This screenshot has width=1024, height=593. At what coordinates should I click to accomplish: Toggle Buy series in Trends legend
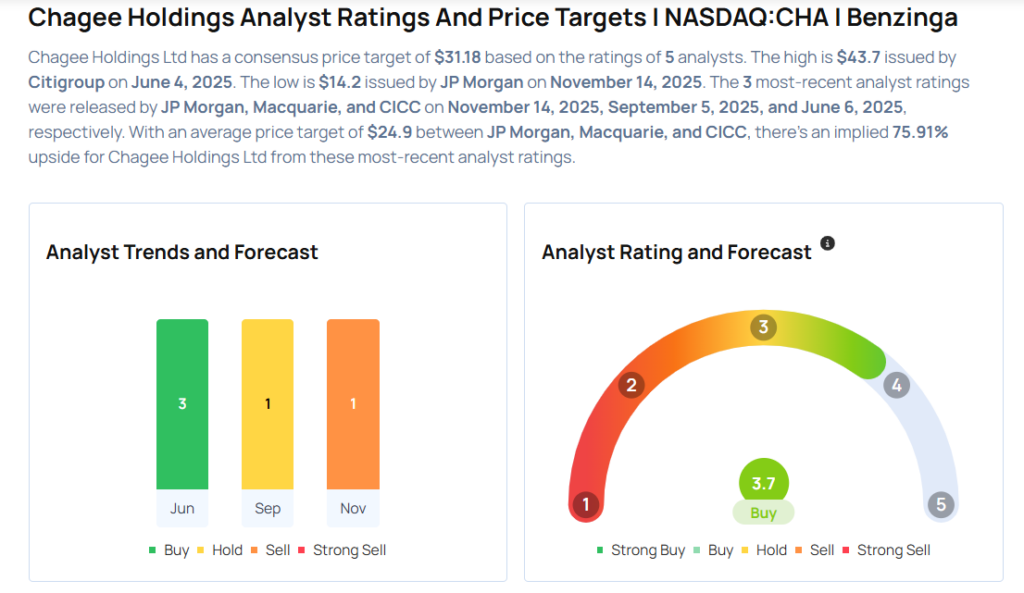pos(169,550)
